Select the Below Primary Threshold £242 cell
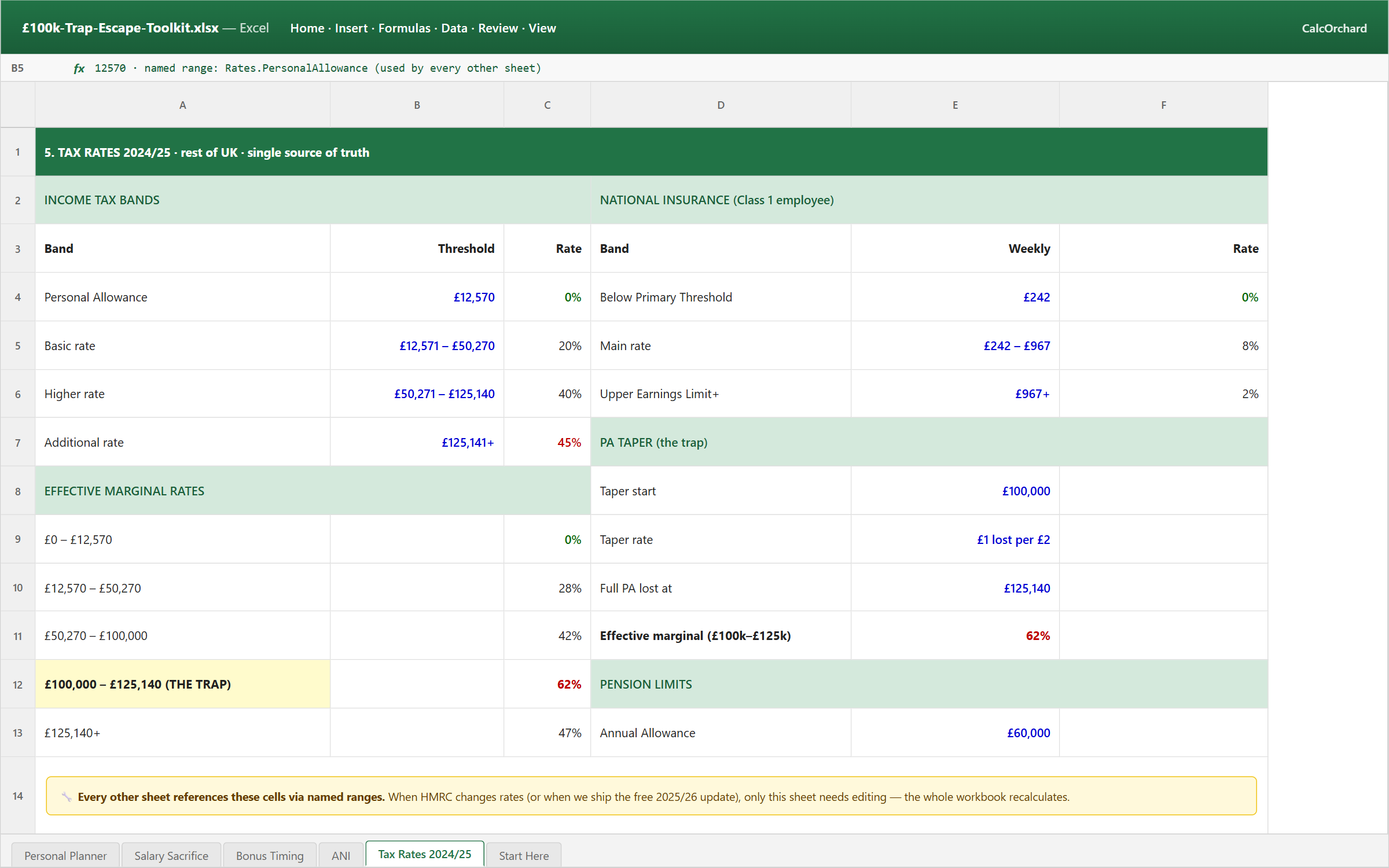Image resolution: width=1389 pixels, height=868 pixels. pyautogui.click(x=955, y=297)
